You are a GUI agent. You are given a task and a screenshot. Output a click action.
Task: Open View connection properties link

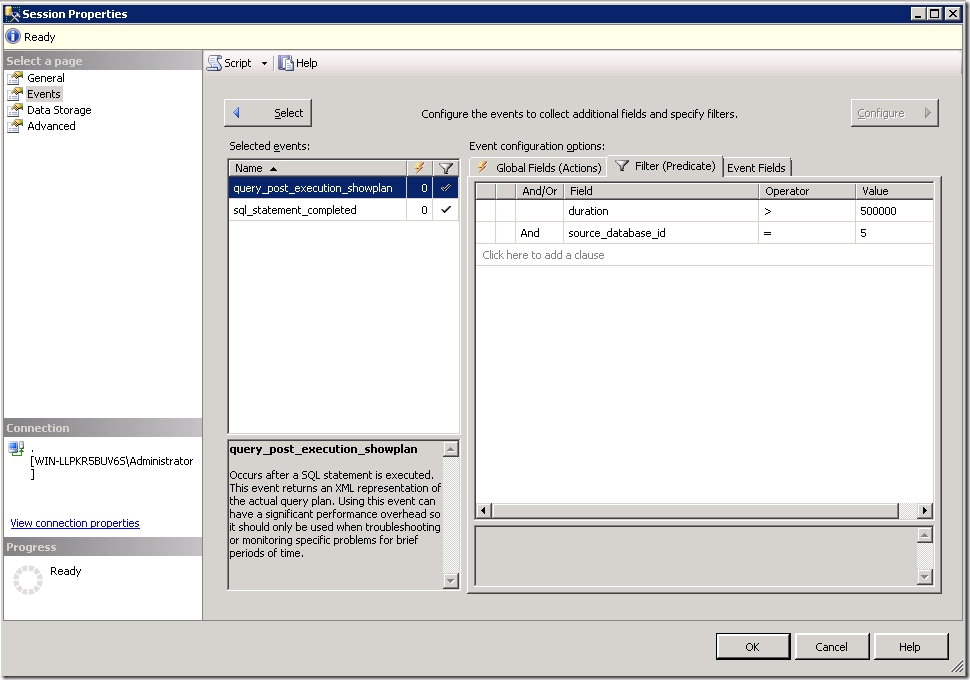[75, 523]
